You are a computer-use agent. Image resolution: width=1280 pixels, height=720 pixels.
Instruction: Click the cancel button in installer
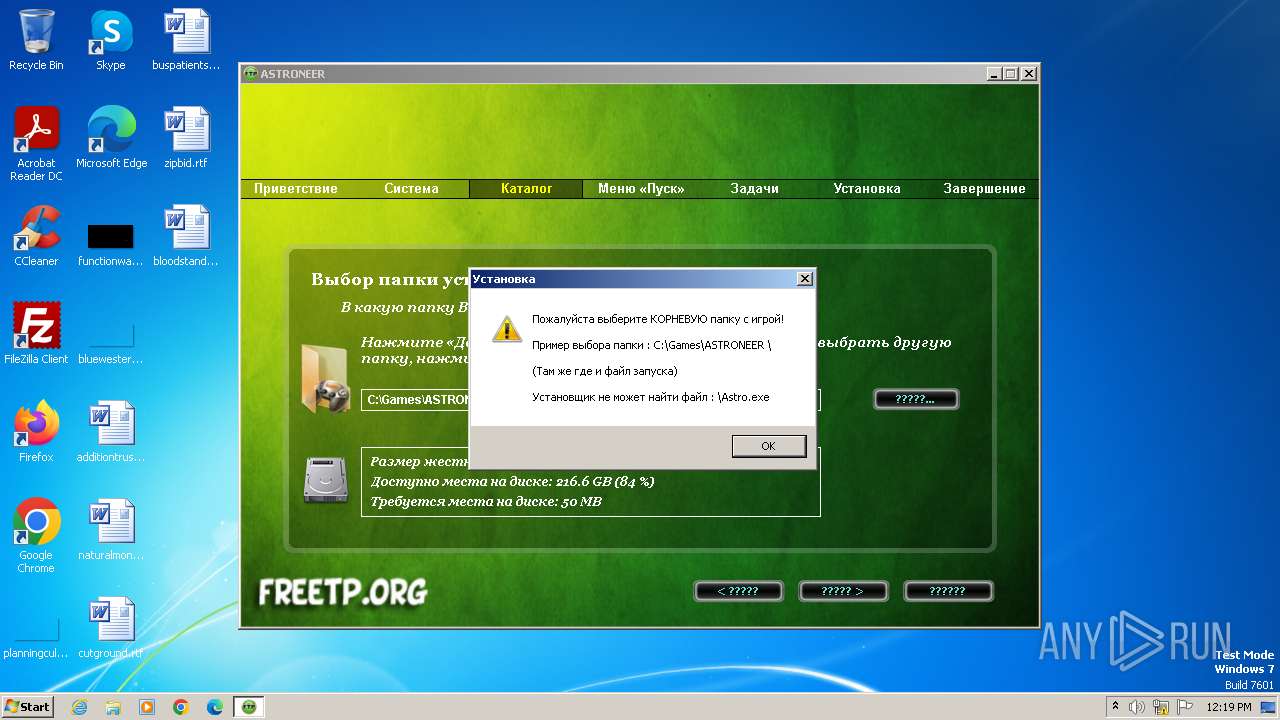point(947,591)
